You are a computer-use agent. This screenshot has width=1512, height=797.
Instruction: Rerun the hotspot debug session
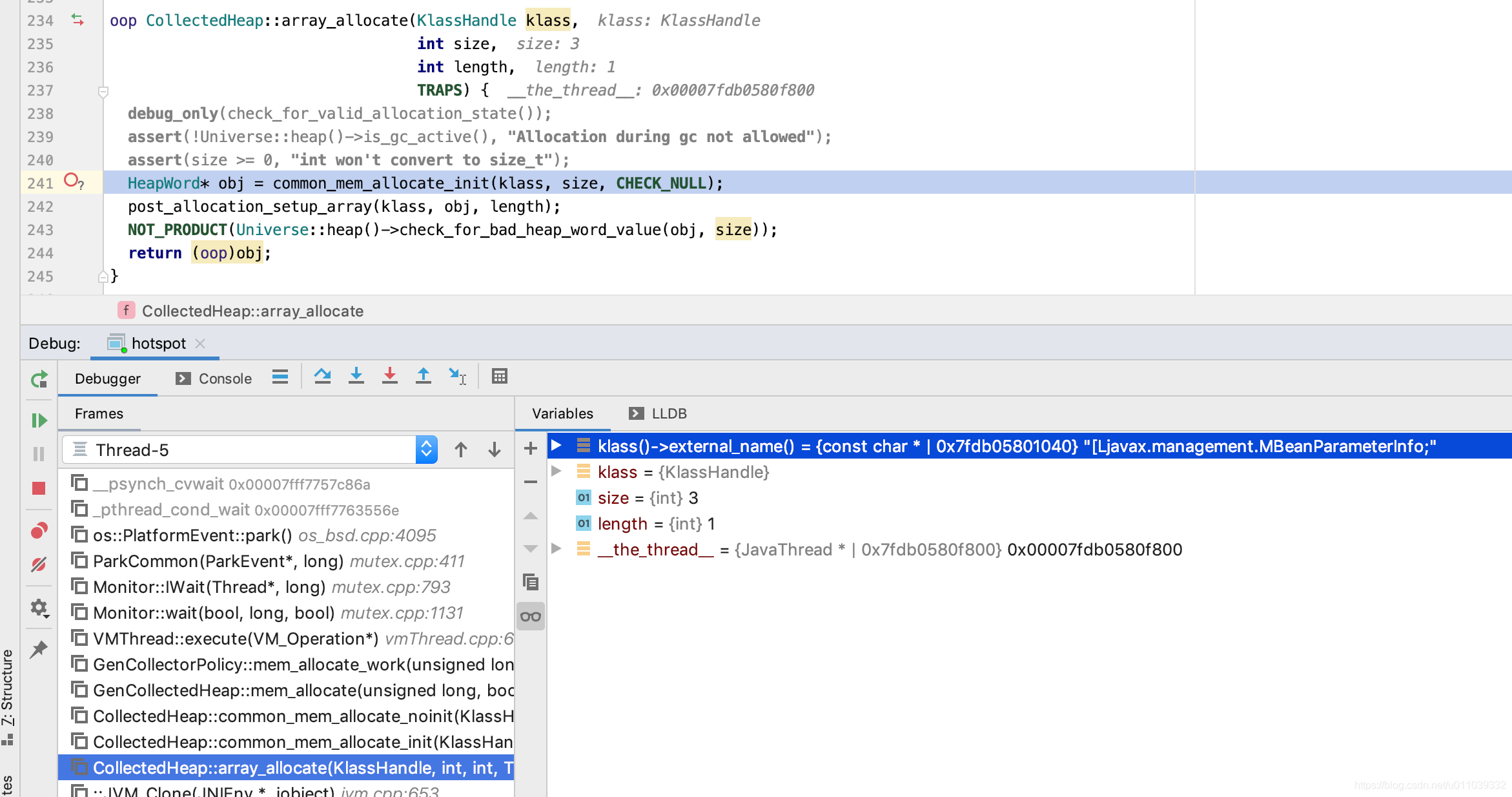pos(39,379)
